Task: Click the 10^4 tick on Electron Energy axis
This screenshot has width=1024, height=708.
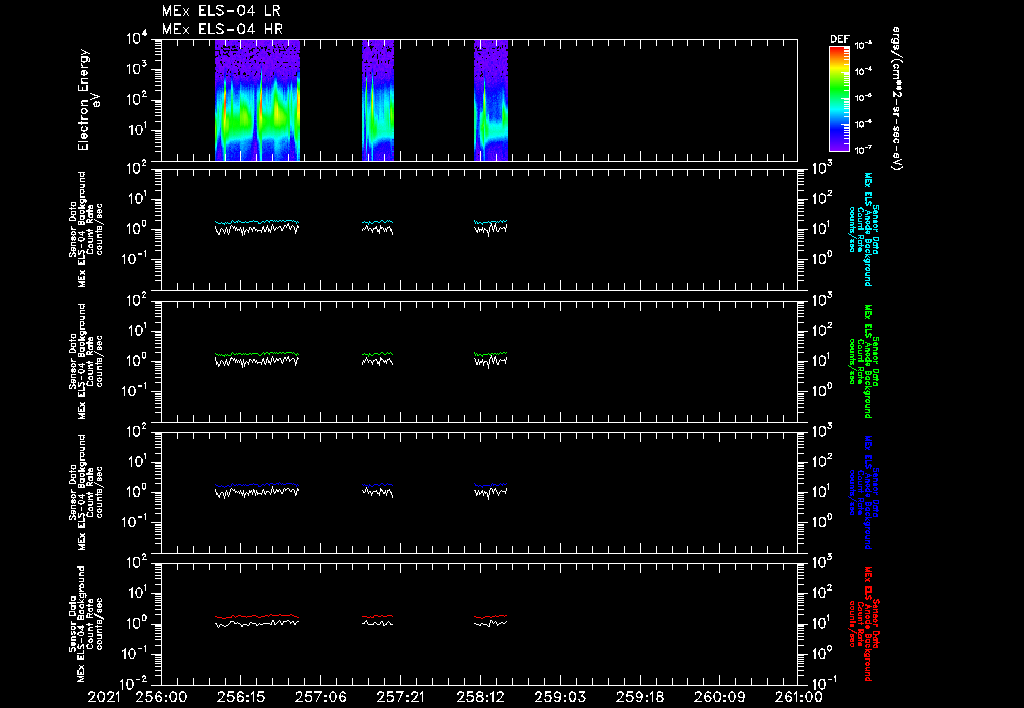Action: pos(138,39)
